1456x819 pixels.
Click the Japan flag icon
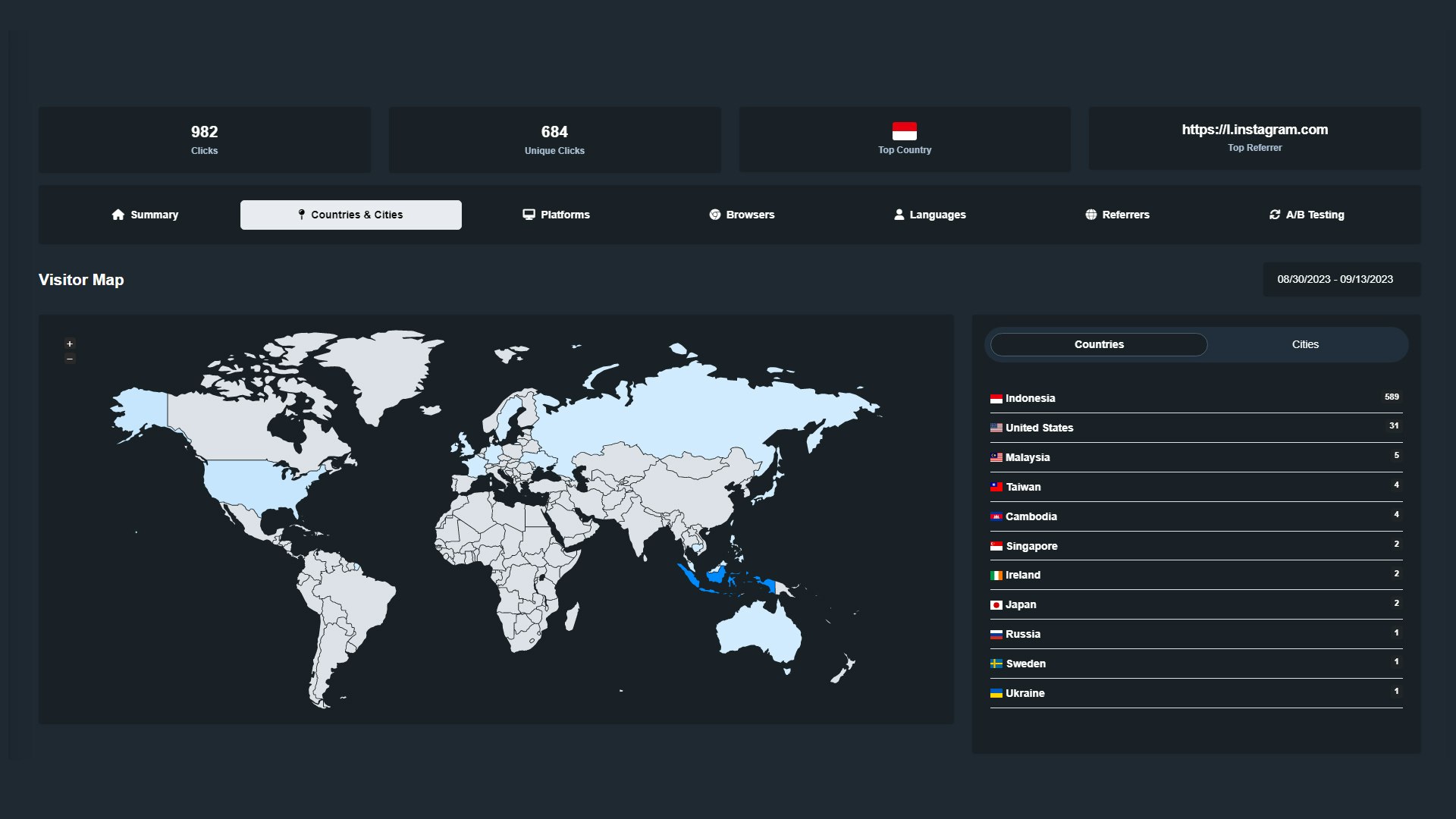(x=996, y=605)
